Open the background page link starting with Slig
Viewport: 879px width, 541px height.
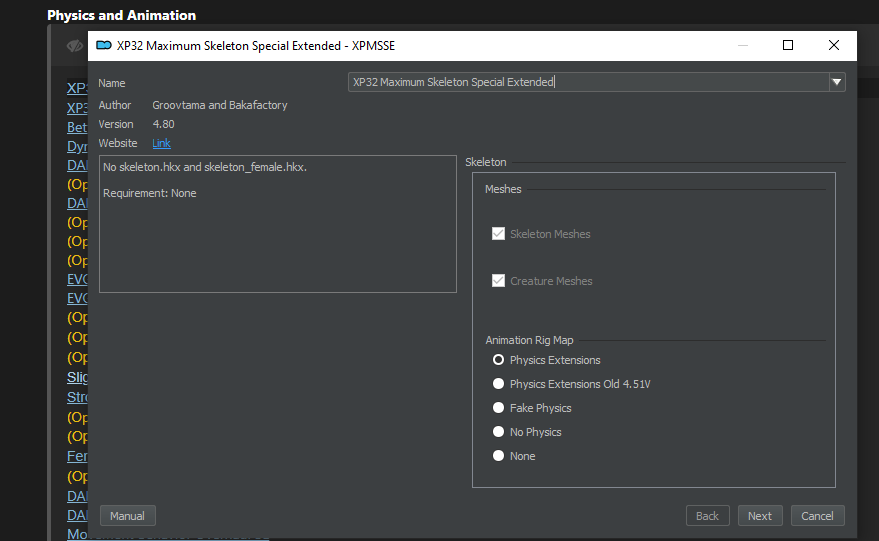click(x=77, y=377)
